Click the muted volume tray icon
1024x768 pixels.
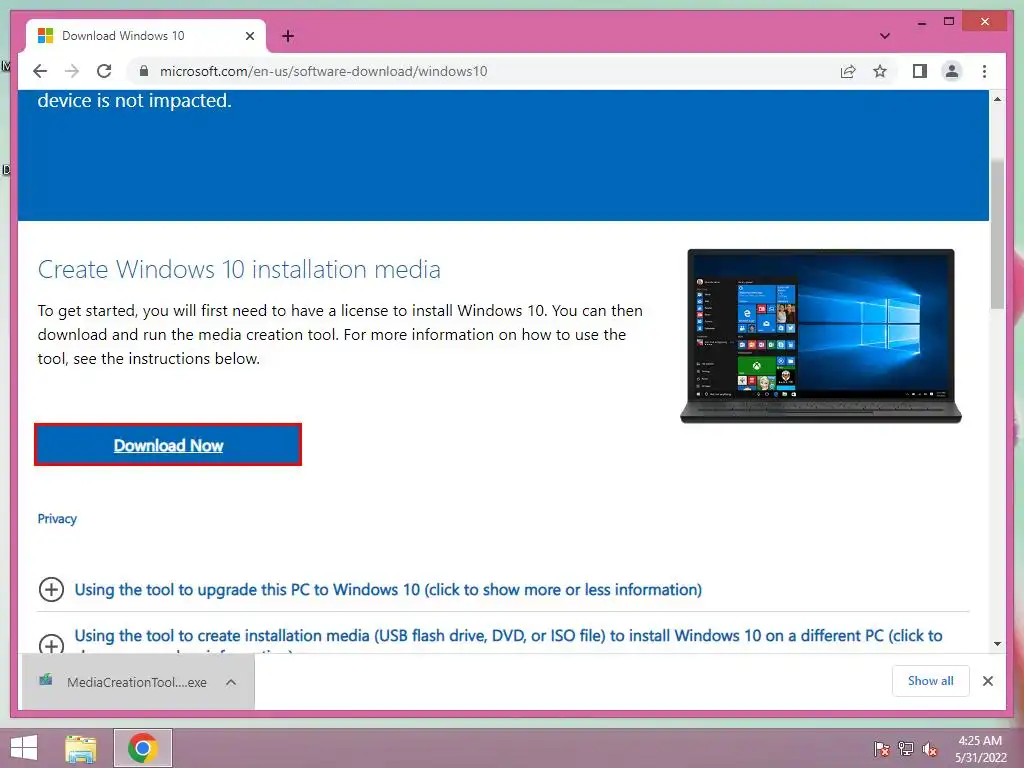(930, 749)
